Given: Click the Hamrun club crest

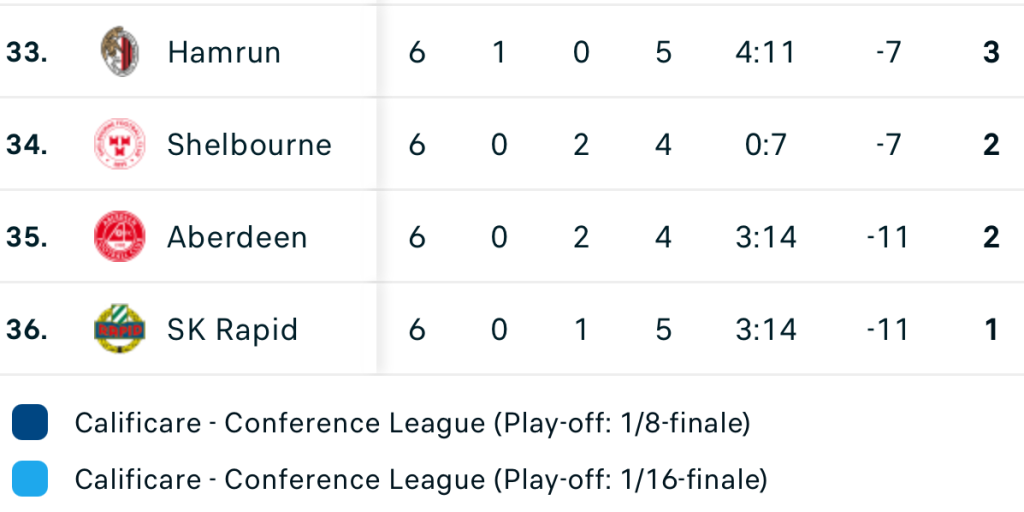Looking at the screenshot, I should point(120,52).
